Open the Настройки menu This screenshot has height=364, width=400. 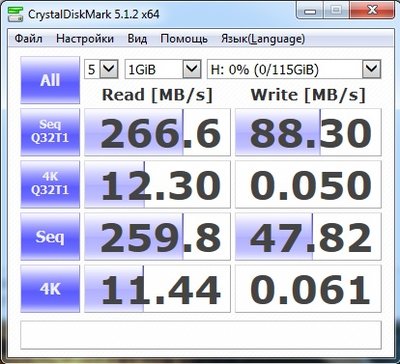point(85,39)
